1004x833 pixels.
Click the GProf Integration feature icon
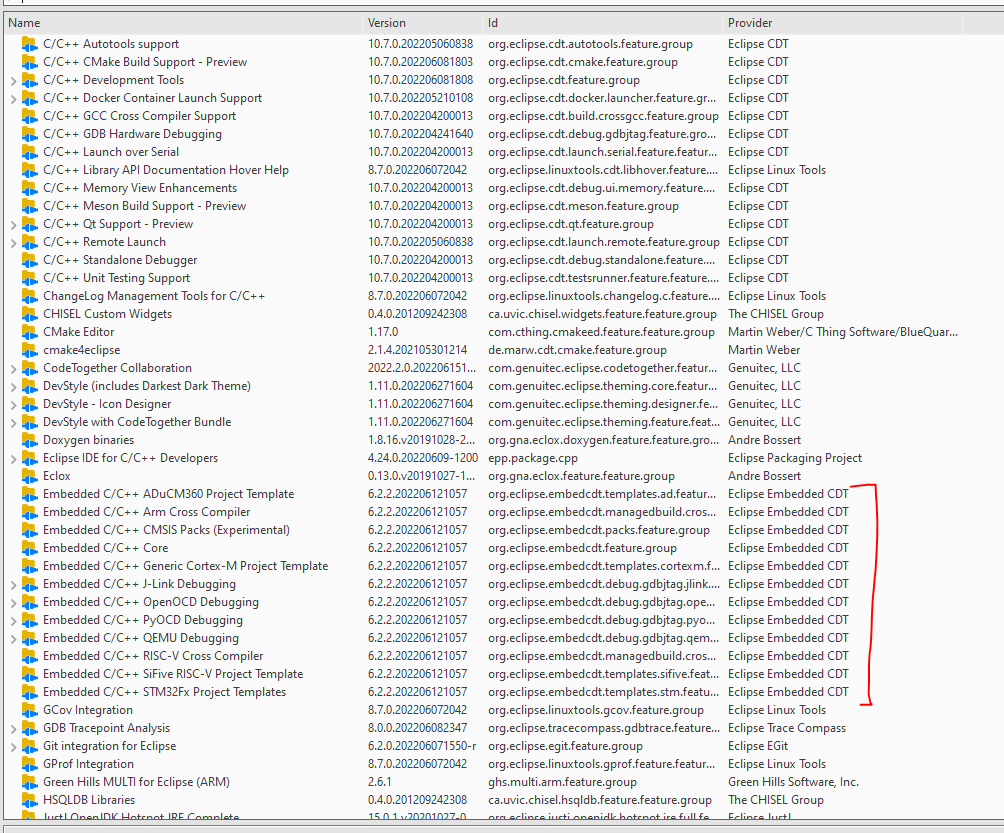[28, 764]
